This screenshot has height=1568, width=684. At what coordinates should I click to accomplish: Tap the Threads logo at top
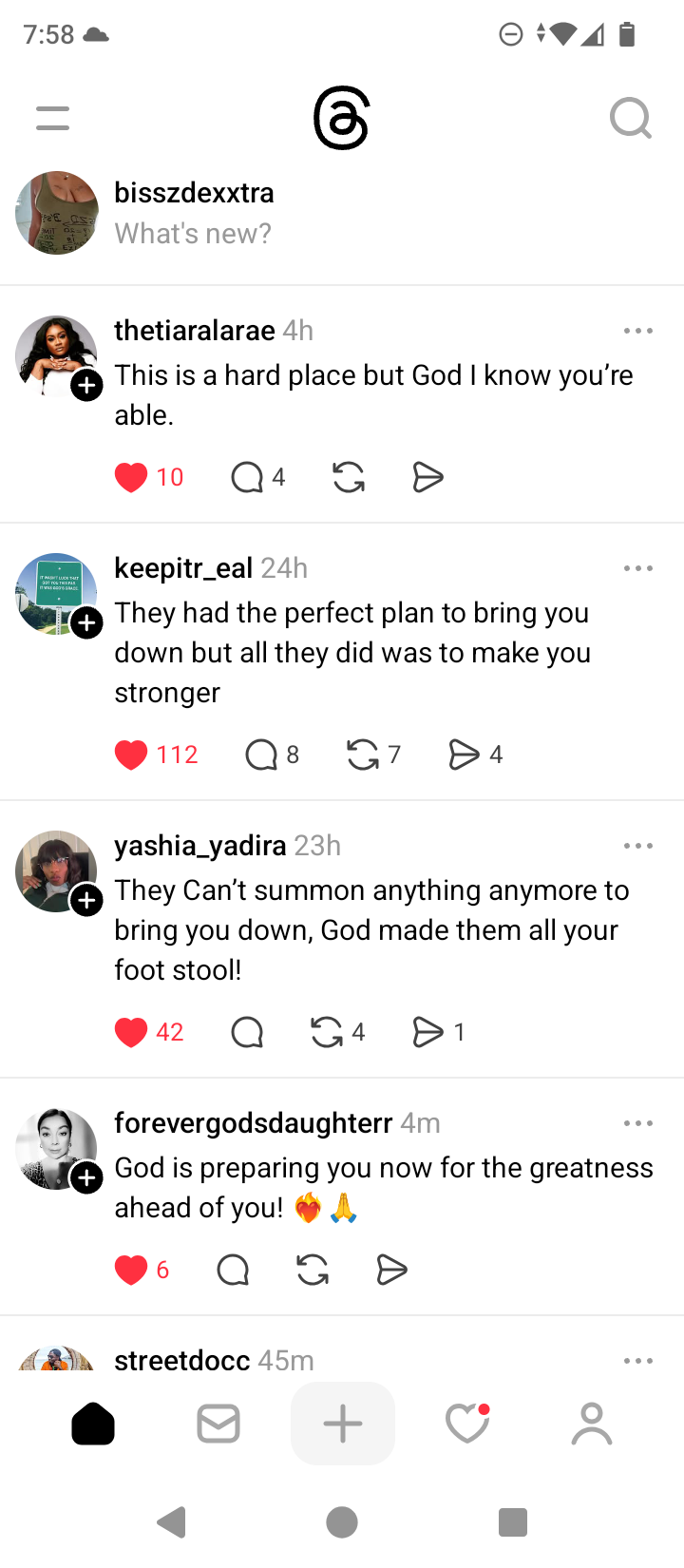(341, 120)
